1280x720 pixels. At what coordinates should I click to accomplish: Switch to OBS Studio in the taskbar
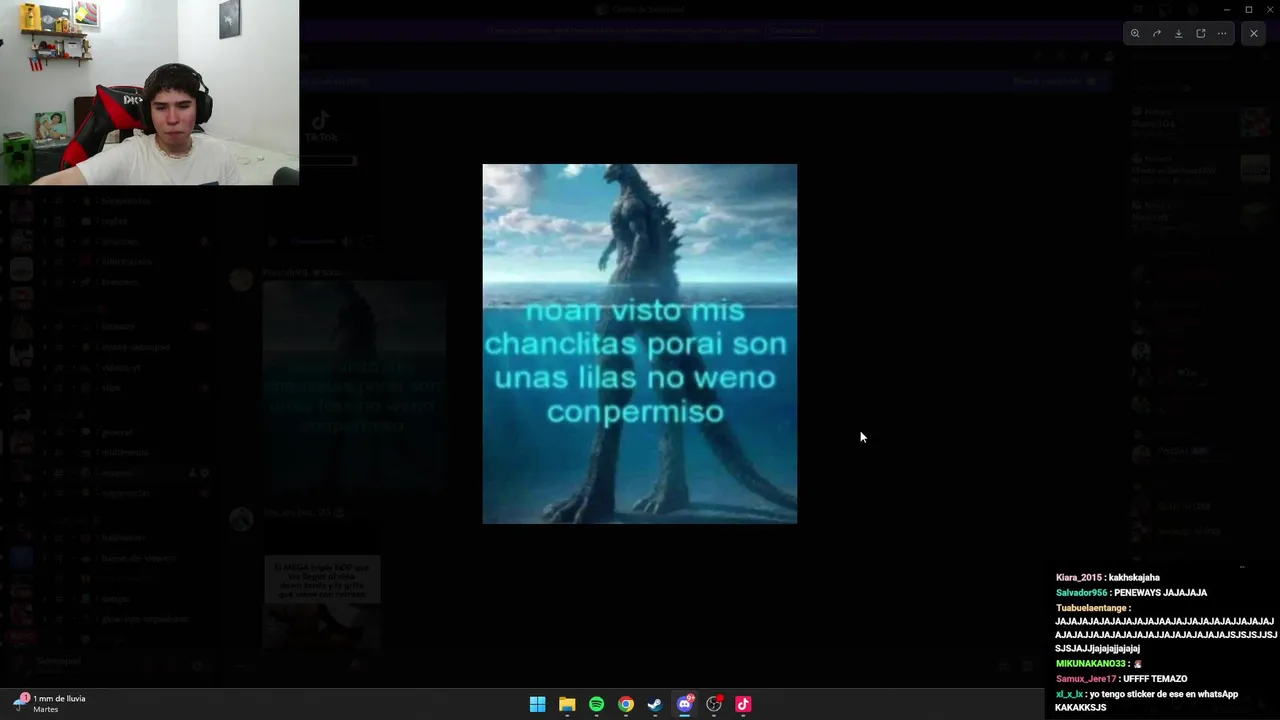pos(714,704)
